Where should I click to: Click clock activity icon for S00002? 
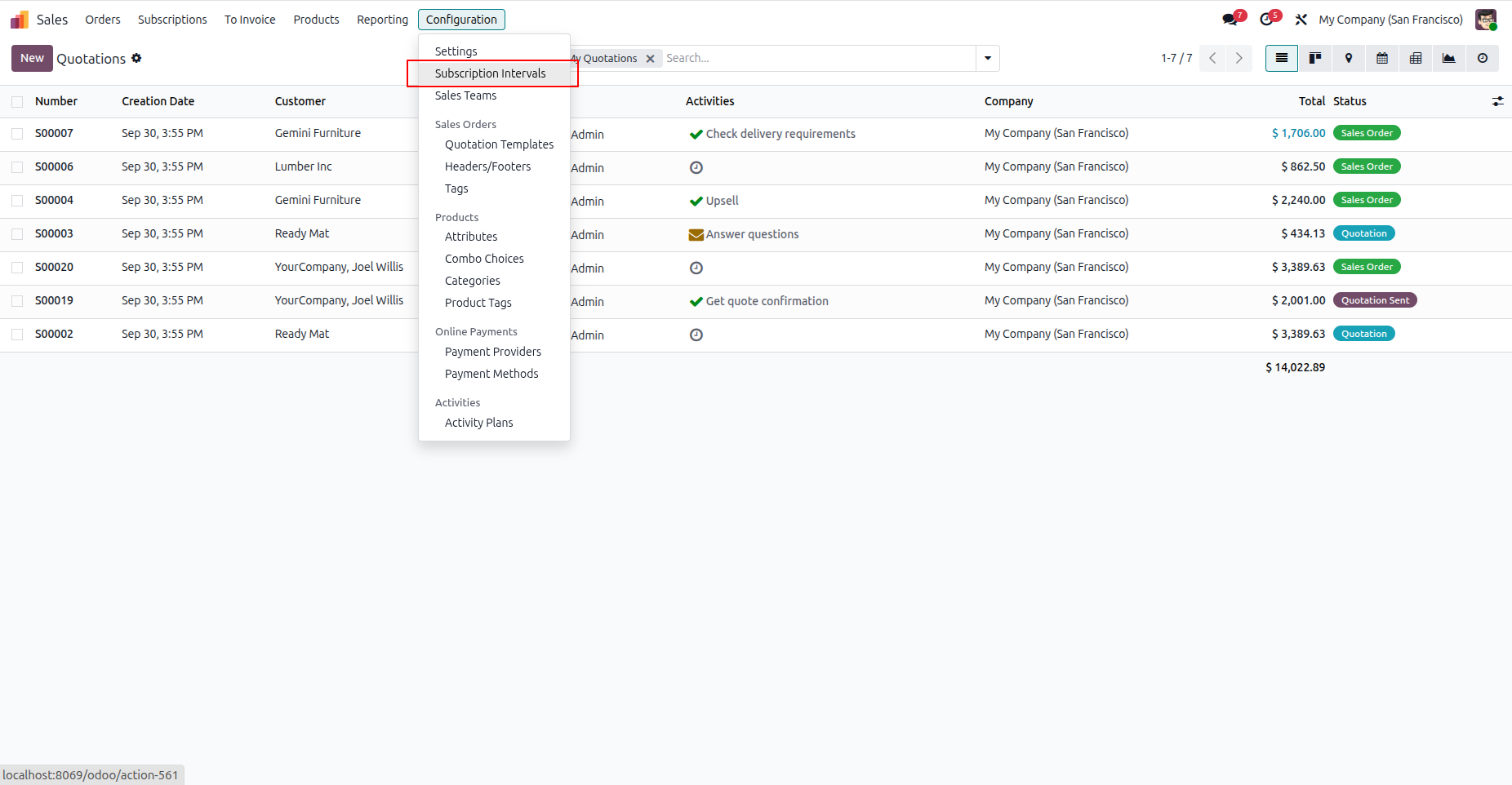tap(696, 335)
